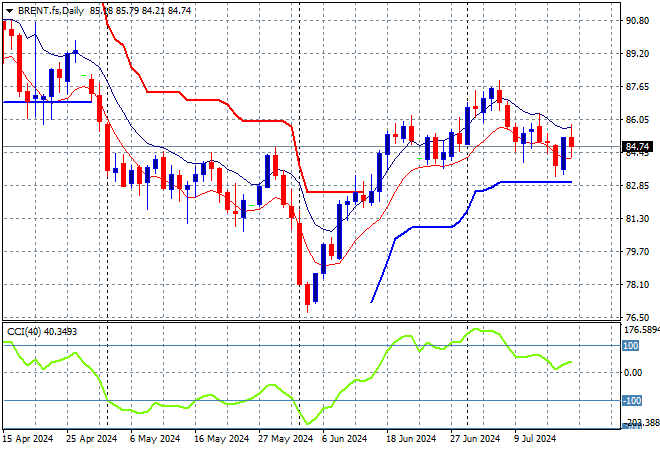Select the last red candlestick on chart
Image resolution: width=660 pixels, height=450 pixels.
571,143
